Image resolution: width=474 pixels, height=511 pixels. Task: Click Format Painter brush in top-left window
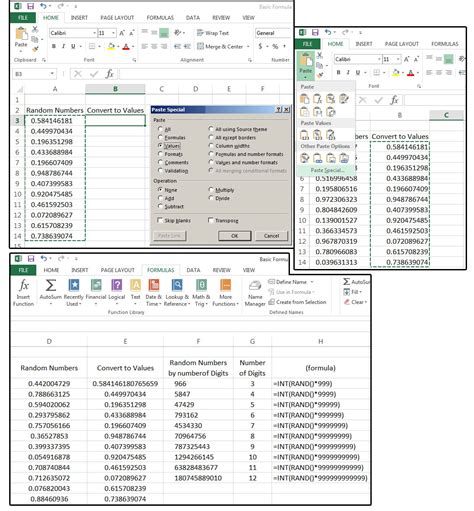[x=35, y=50]
